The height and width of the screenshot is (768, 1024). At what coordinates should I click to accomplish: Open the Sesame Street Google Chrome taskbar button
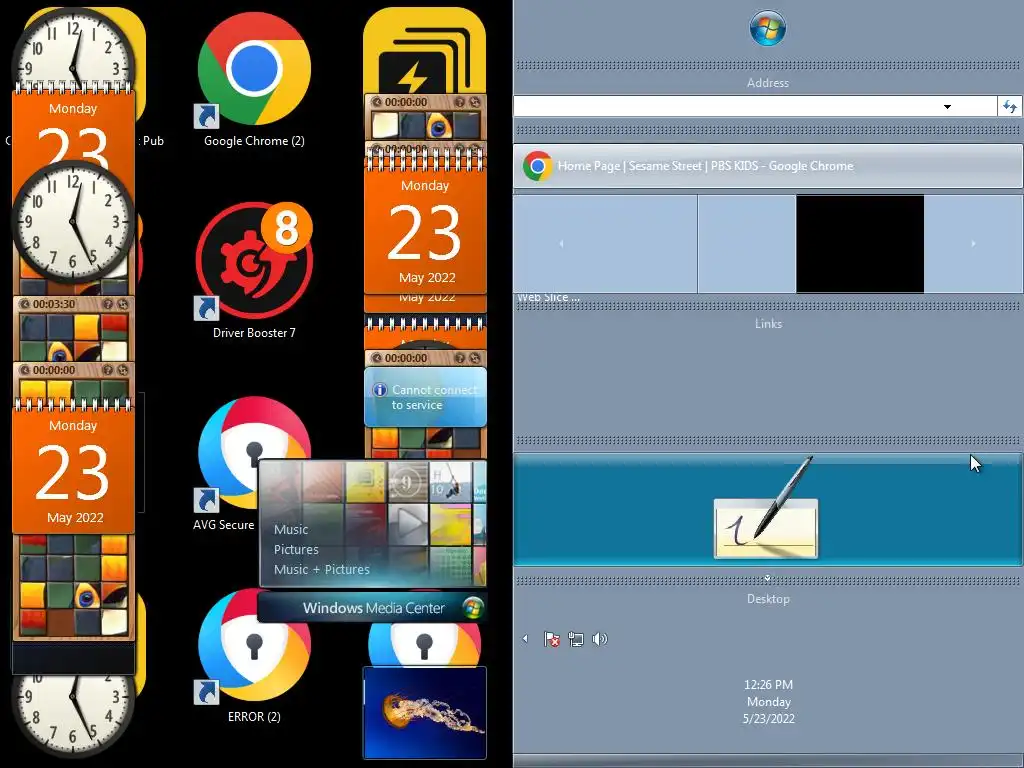point(768,166)
